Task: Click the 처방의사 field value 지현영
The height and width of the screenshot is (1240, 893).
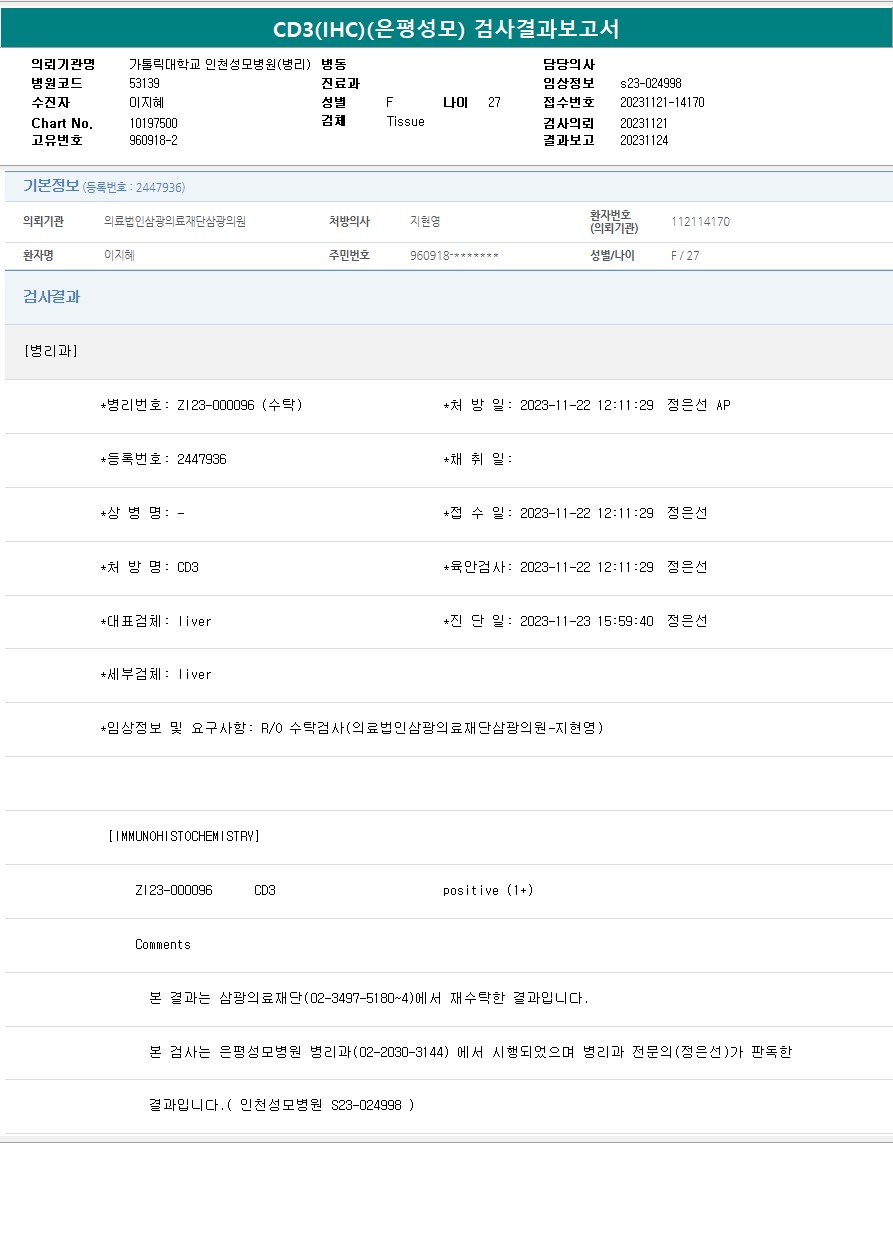Action: tap(425, 222)
